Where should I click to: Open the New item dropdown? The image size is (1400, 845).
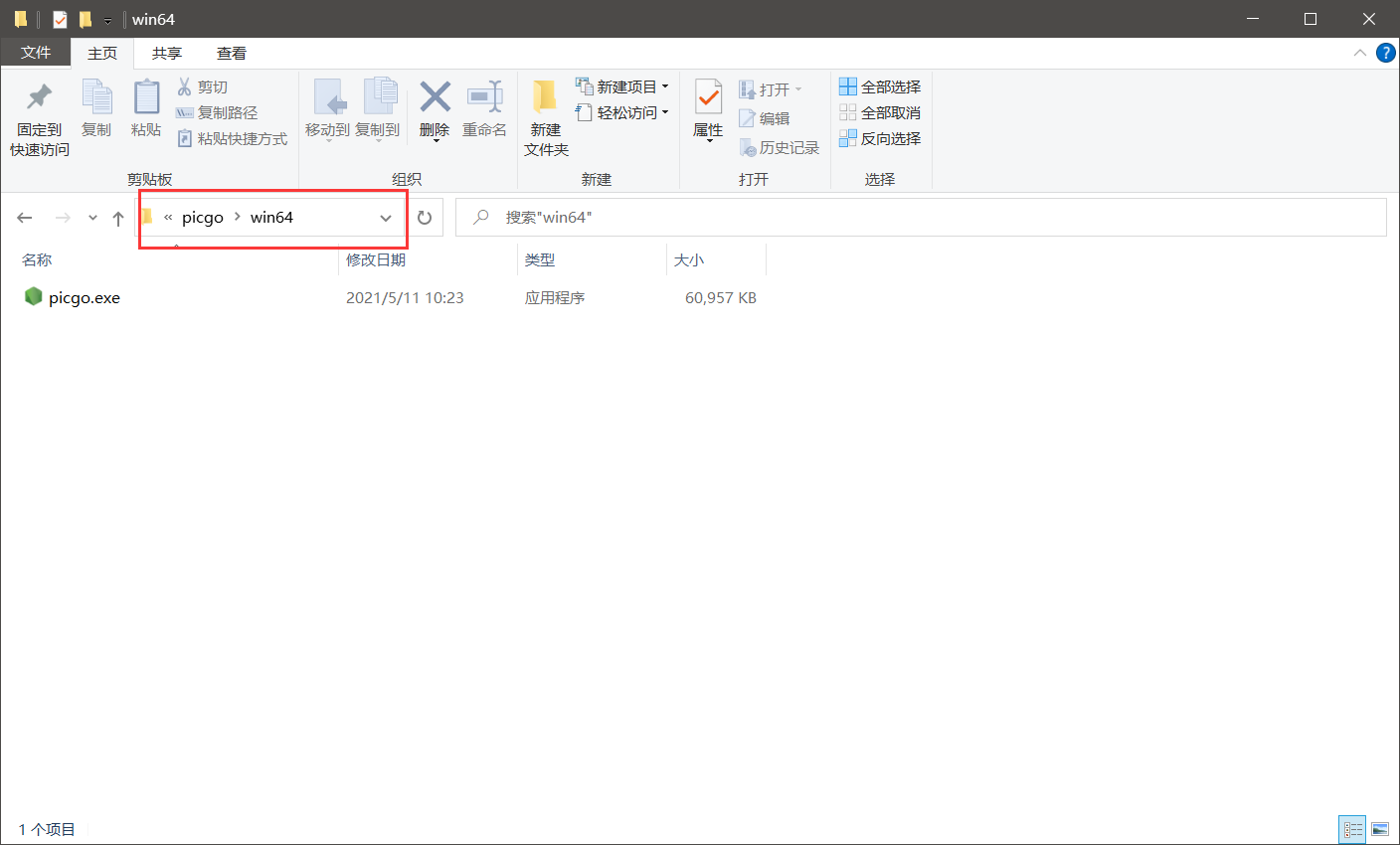point(622,87)
